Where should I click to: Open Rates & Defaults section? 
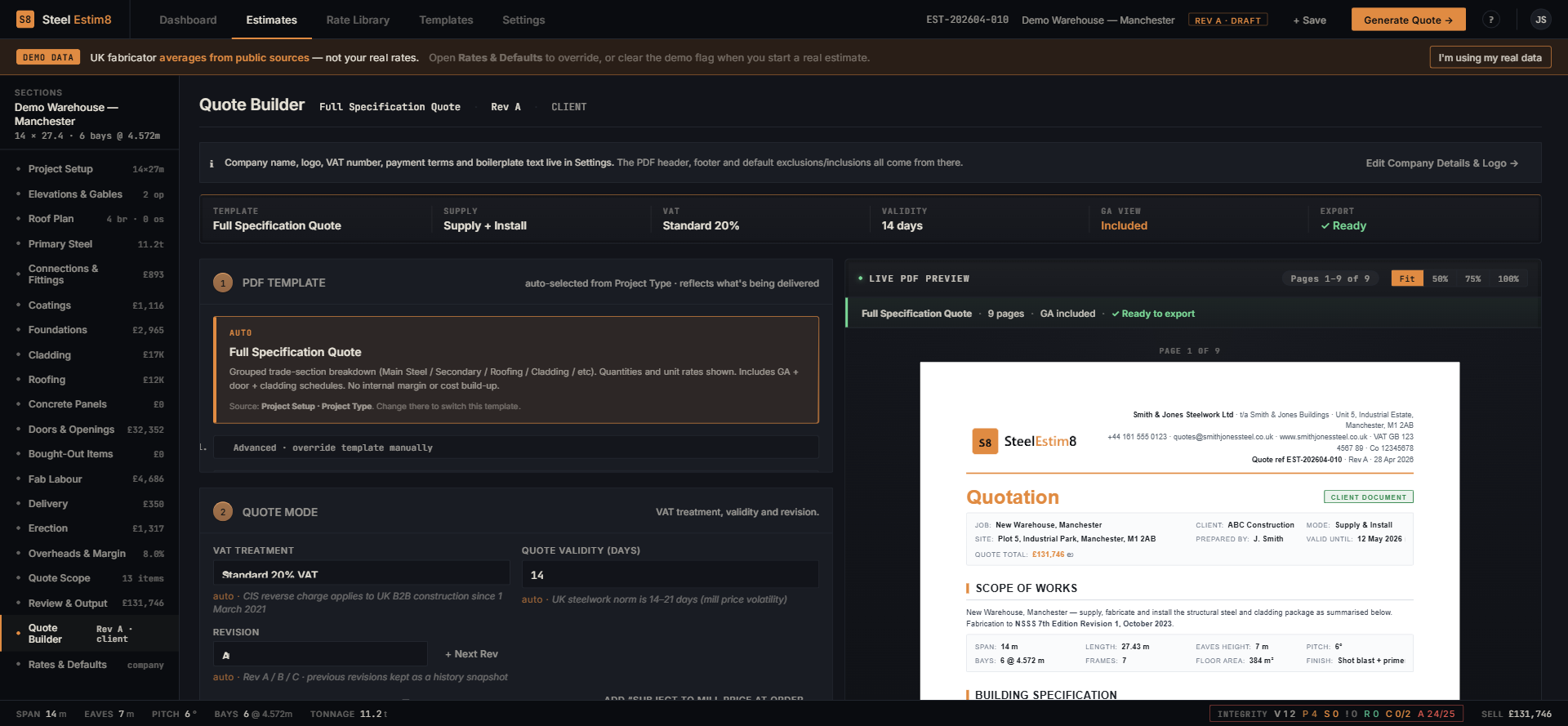[90, 665]
